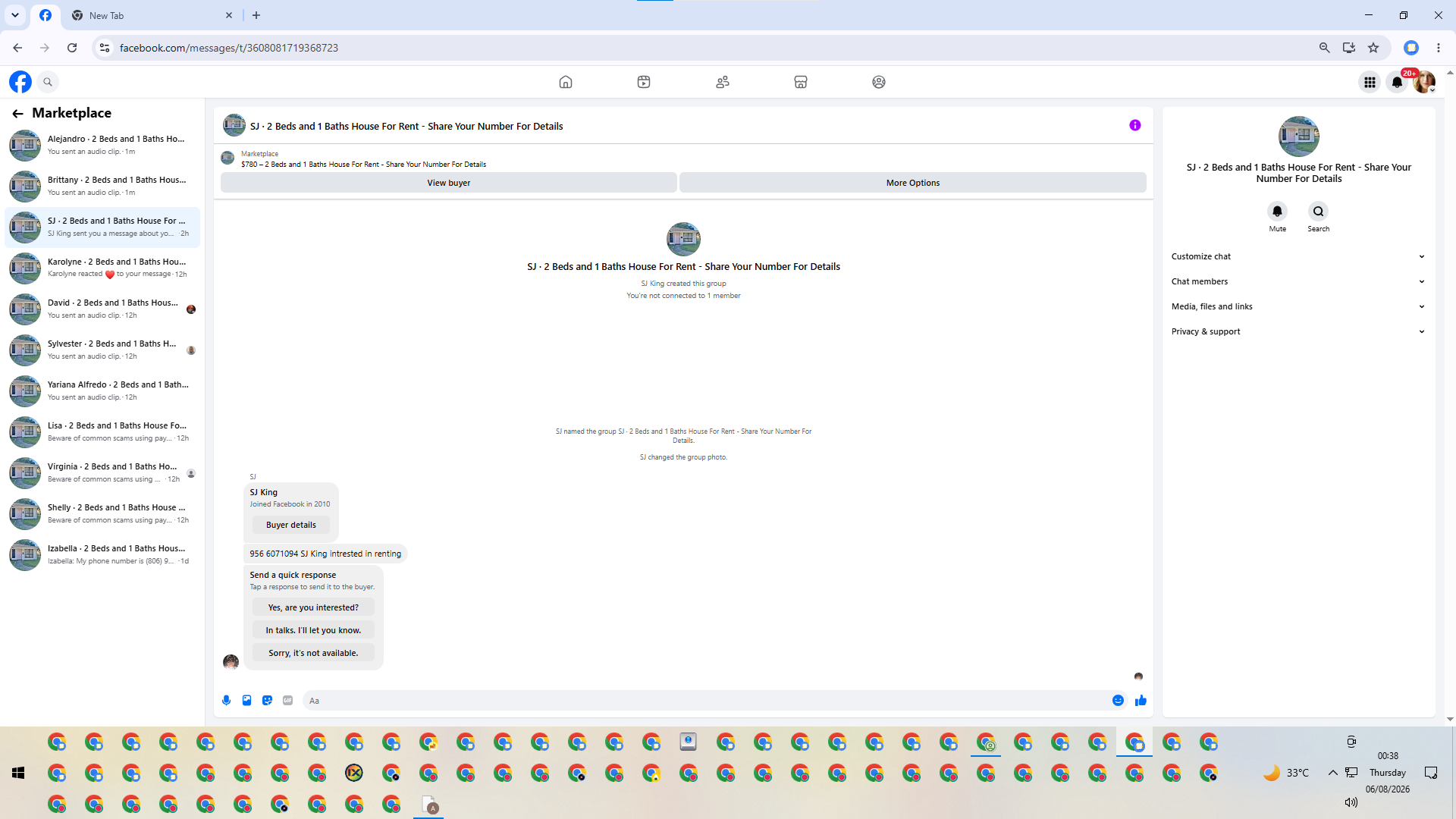Open the Reels video icon
Viewport: 1456px width, 819px height.
click(x=644, y=82)
